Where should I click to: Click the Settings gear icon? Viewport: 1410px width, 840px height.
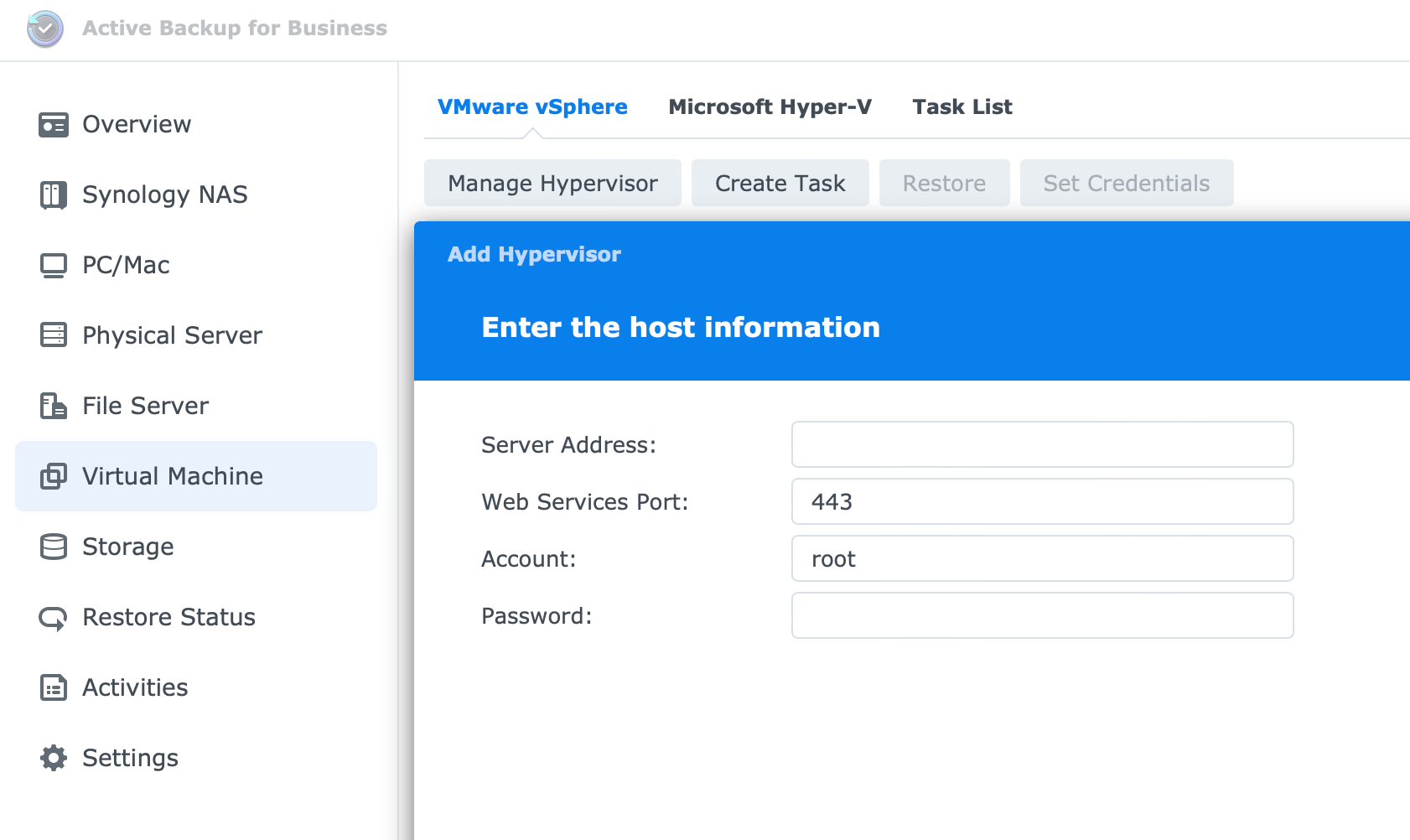[x=54, y=758]
